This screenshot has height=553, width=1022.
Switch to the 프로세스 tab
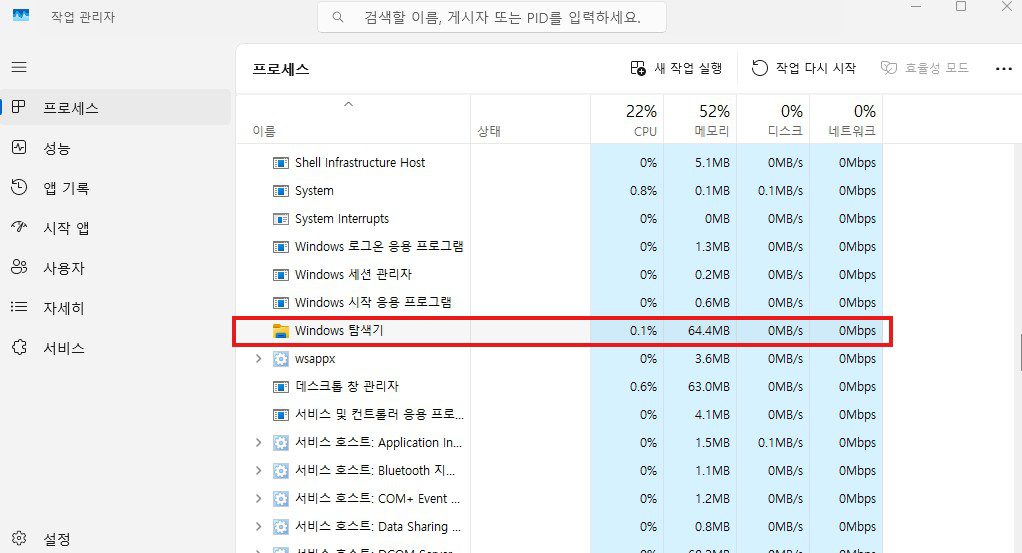coord(70,108)
